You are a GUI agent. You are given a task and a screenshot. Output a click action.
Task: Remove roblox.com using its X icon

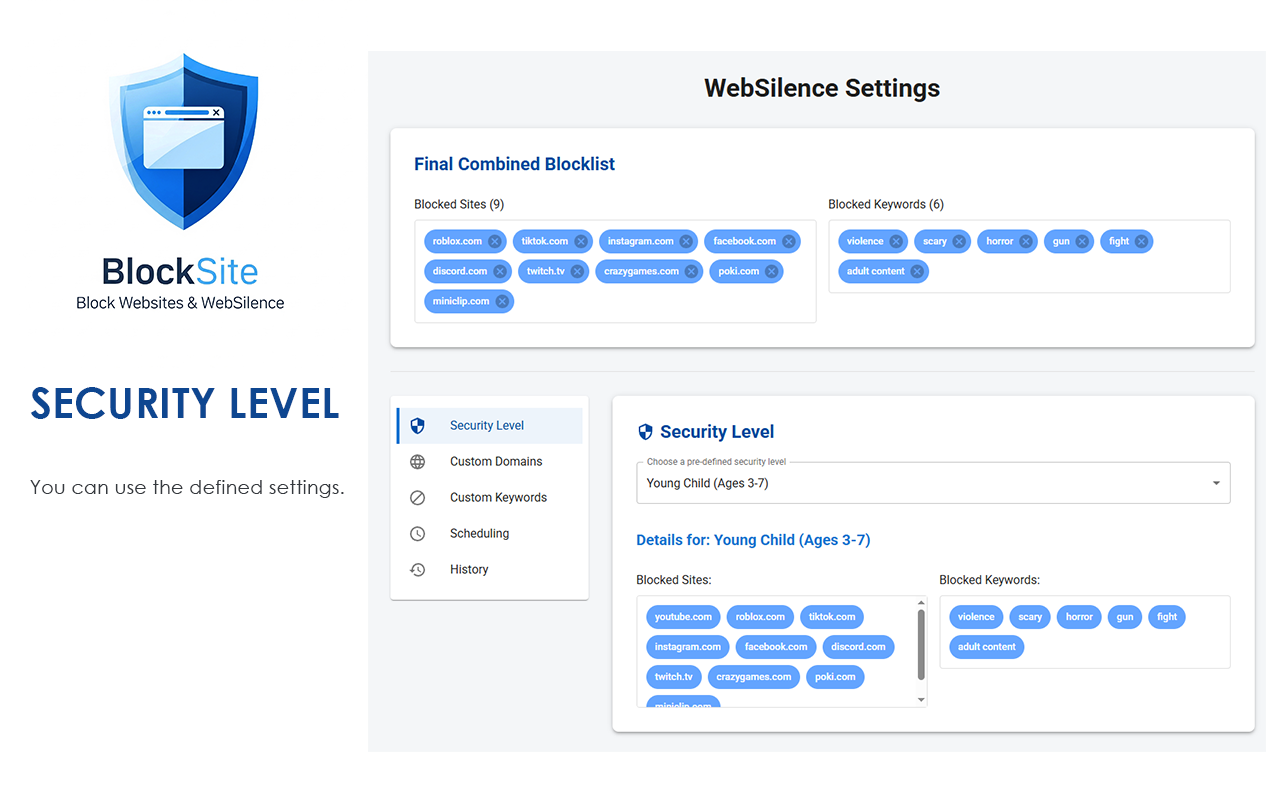point(494,241)
